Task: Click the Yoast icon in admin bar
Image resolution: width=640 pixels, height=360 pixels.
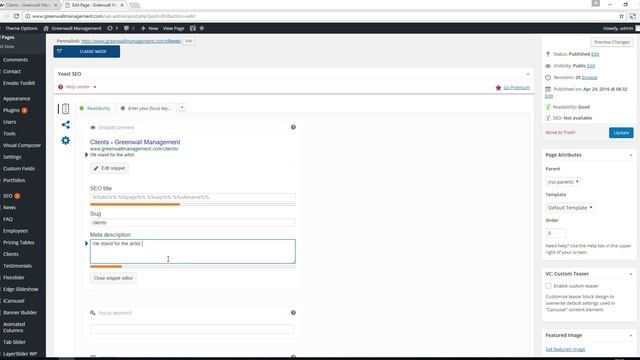Action: coord(193,28)
